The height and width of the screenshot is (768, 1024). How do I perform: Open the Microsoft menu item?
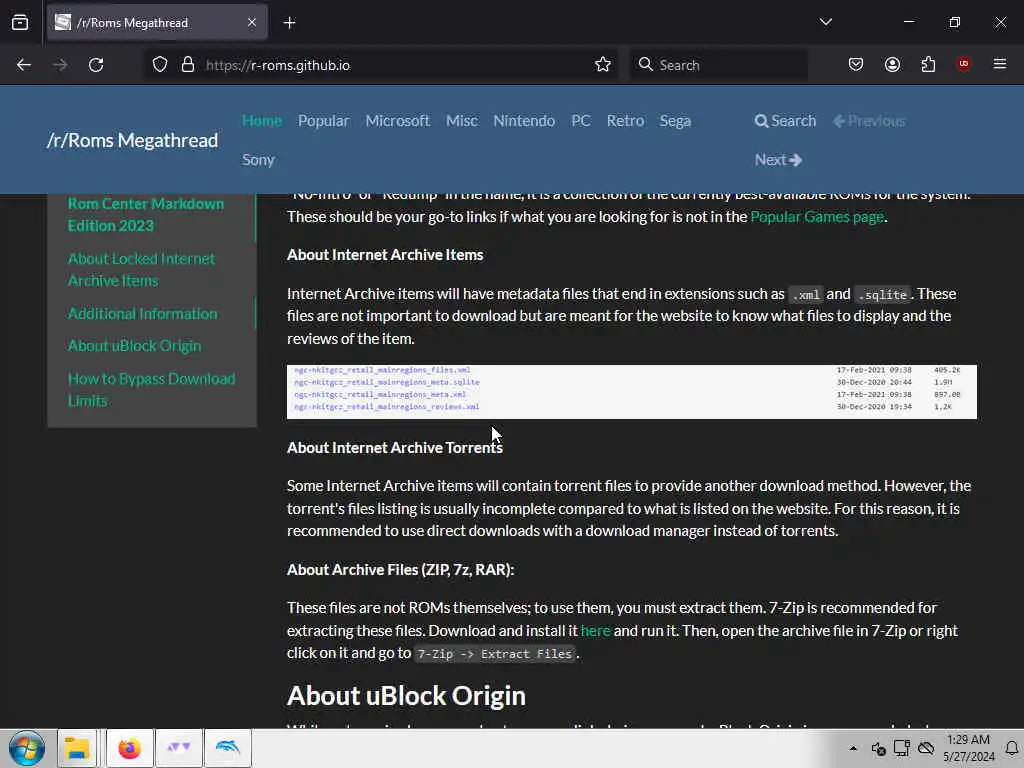(x=398, y=121)
